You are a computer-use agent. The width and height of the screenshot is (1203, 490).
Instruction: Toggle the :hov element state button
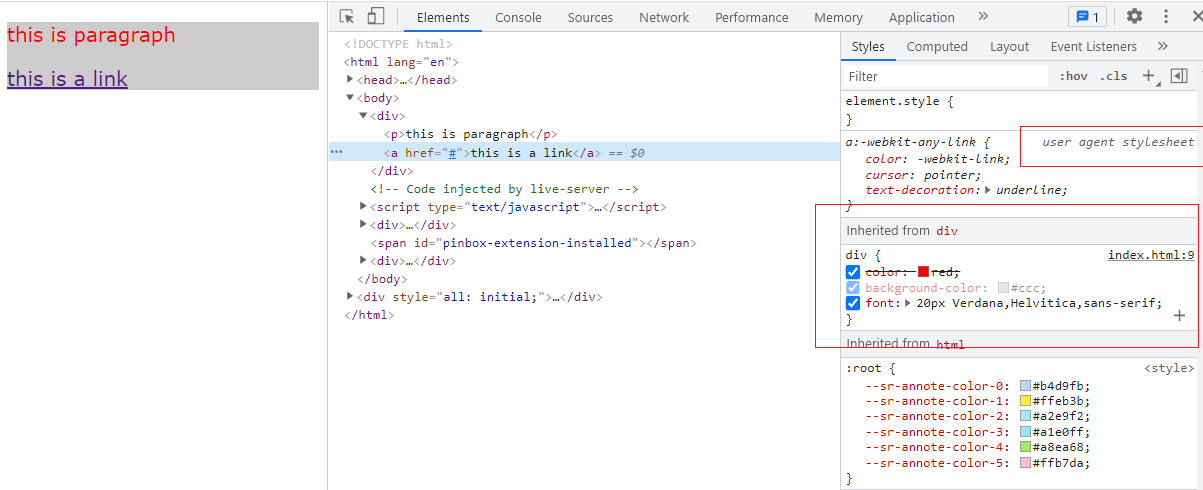pyautogui.click(x=1073, y=76)
